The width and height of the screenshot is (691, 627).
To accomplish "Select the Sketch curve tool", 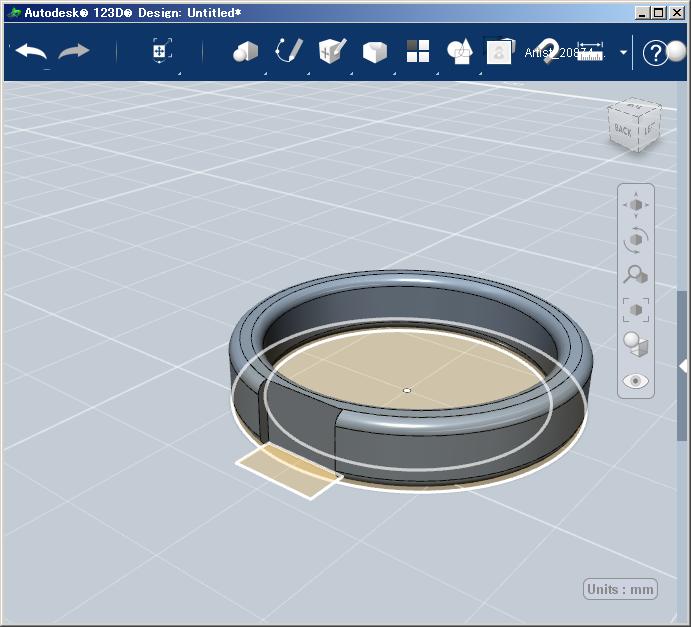I will click(x=289, y=51).
